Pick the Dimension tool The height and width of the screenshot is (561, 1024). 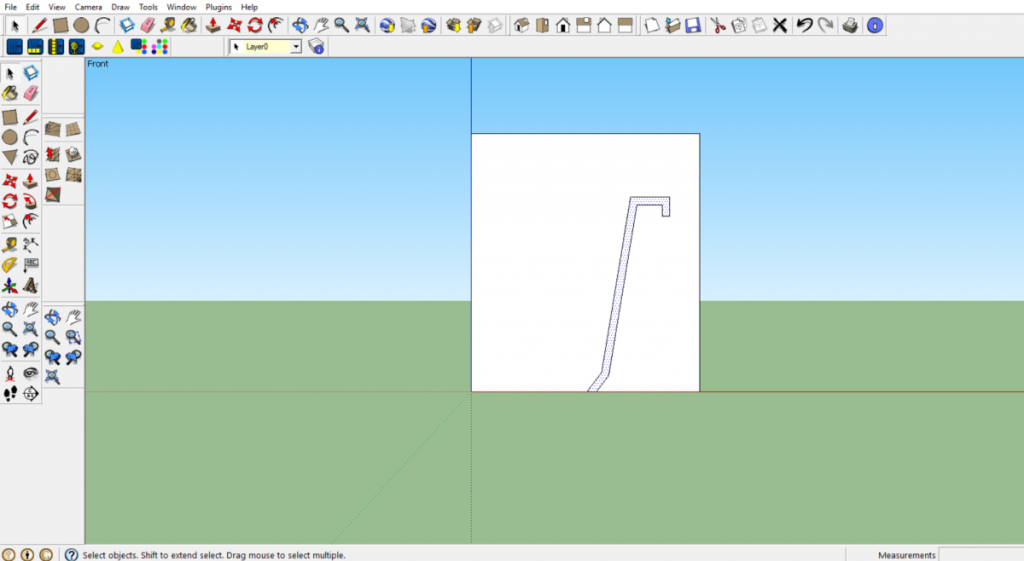(30, 245)
